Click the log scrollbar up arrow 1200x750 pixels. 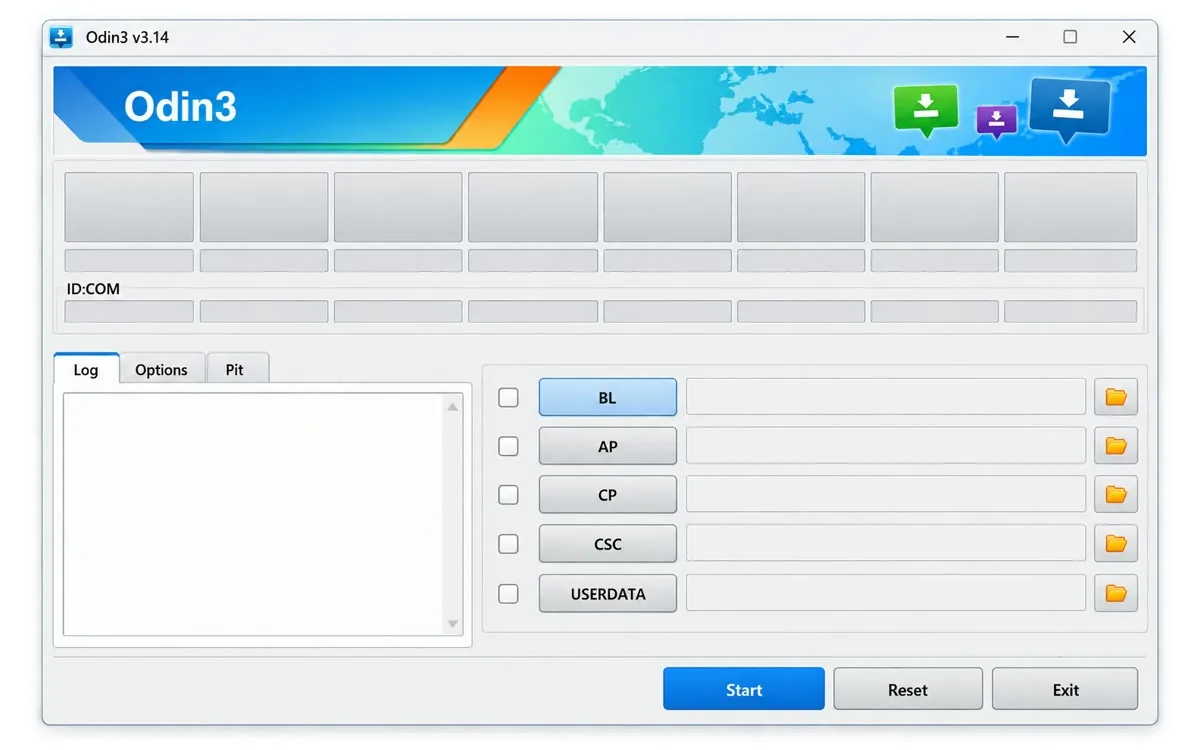[x=453, y=406]
